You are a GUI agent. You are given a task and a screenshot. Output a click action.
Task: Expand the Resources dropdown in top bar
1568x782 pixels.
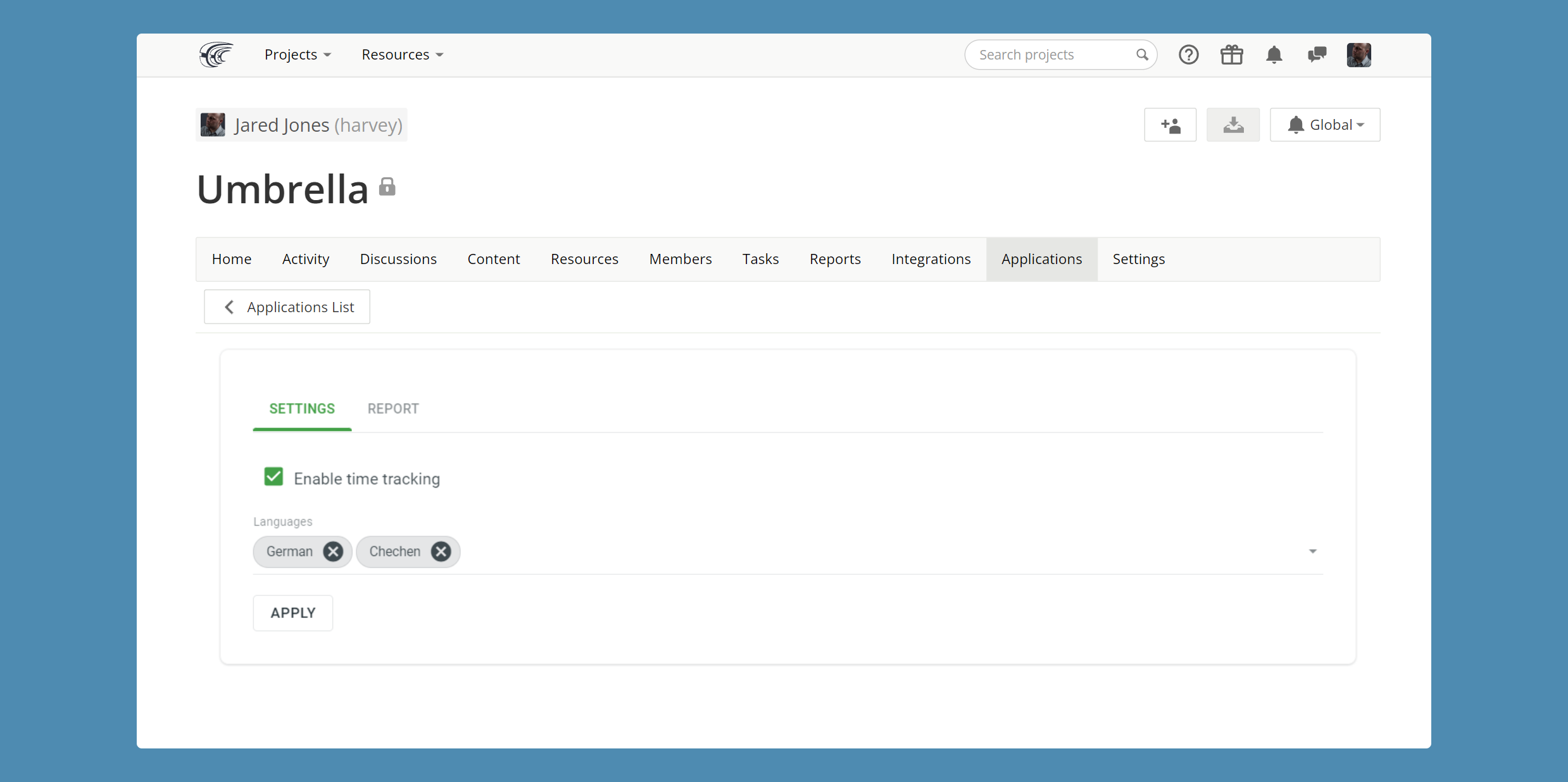click(x=402, y=54)
